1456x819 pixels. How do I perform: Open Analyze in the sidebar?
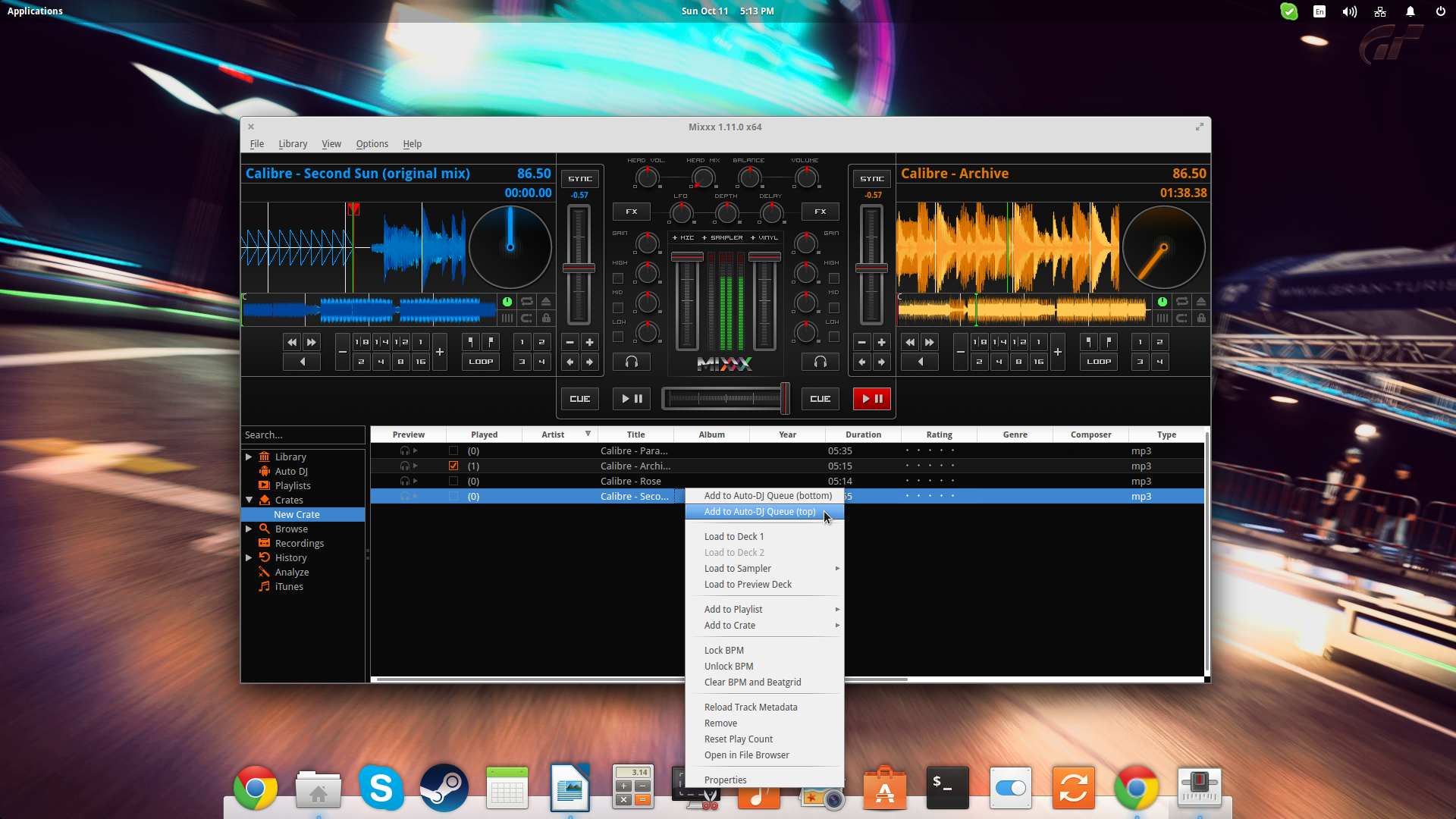[292, 572]
